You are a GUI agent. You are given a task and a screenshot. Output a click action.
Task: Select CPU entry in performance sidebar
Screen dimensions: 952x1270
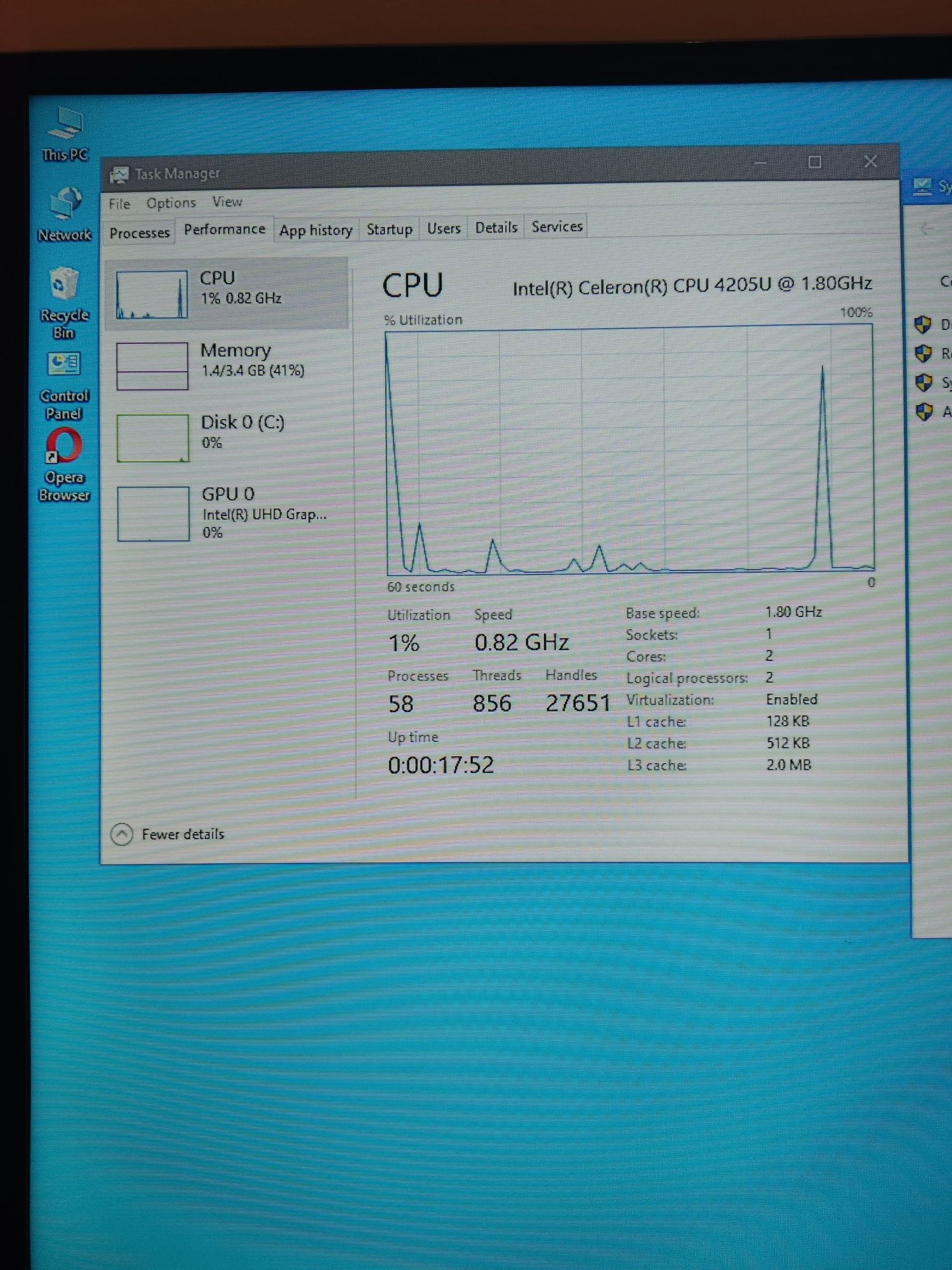[x=227, y=294]
